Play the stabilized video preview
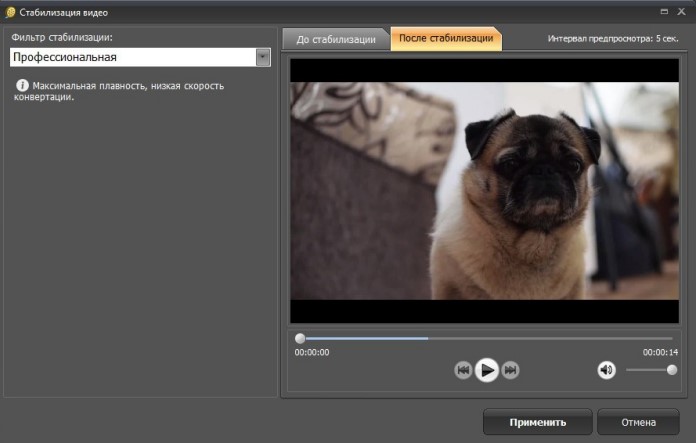This screenshot has height=443, width=696. click(486, 370)
